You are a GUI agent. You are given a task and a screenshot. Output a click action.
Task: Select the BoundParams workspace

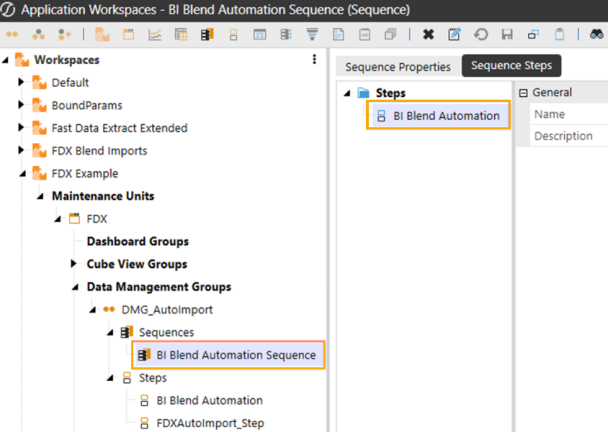point(87,105)
